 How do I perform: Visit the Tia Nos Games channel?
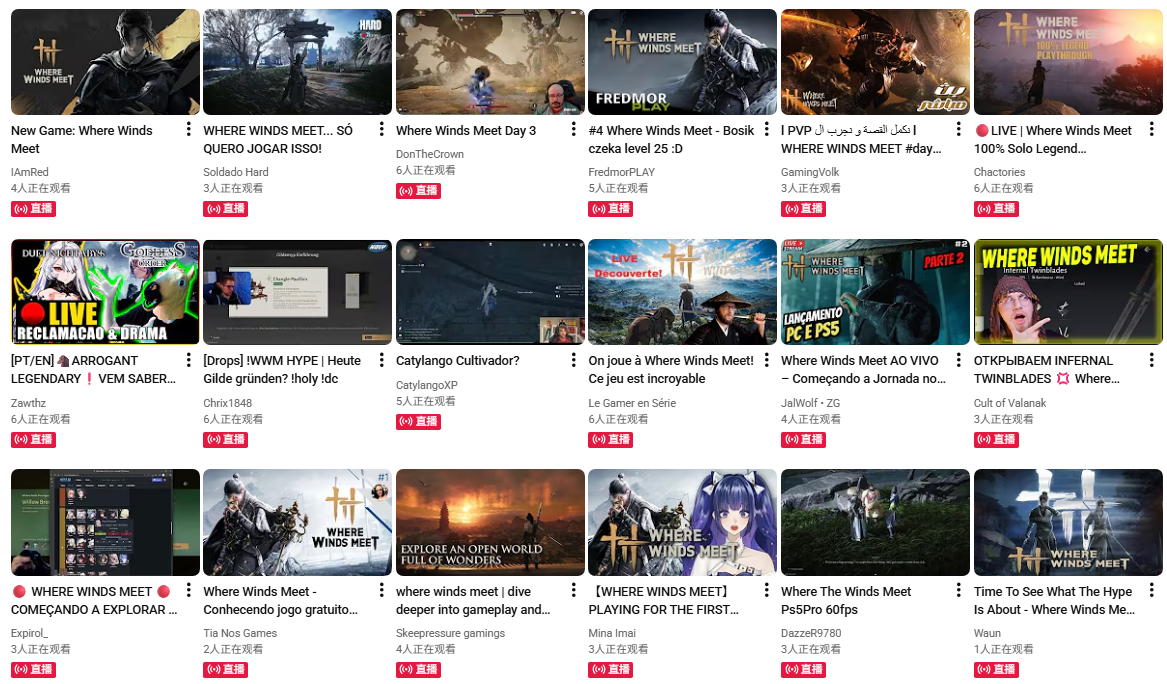[240, 633]
